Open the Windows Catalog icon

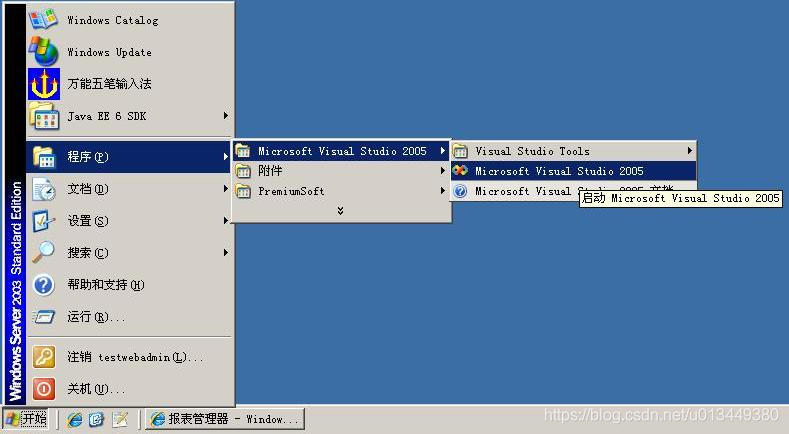(x=43, y=19)
